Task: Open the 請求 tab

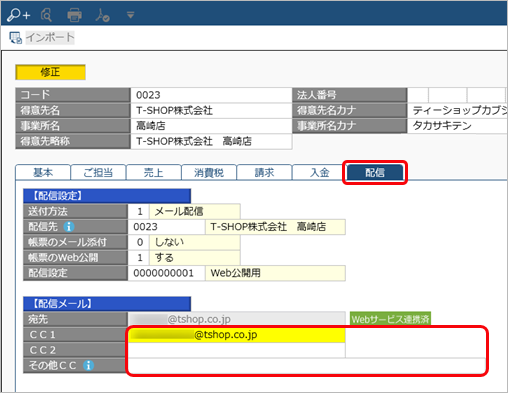Action: [x=264, y=172]
